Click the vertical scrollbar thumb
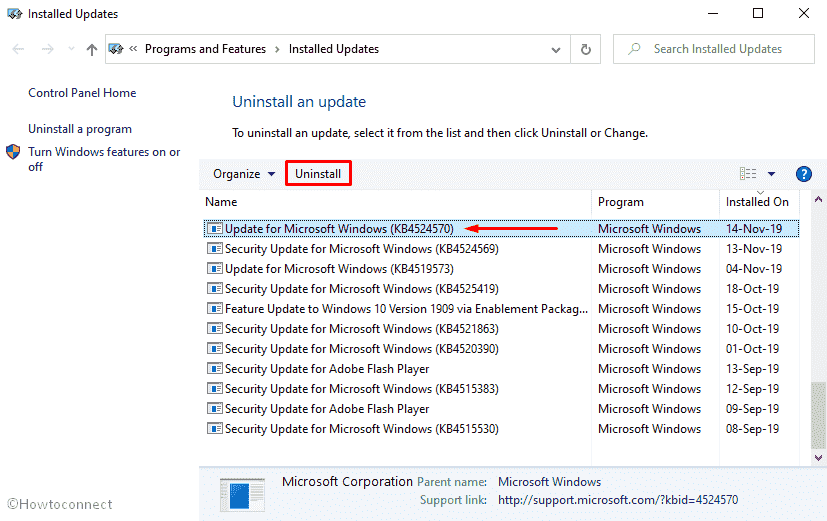This screenshot has width=827, height=521. (x=818, y=415)
